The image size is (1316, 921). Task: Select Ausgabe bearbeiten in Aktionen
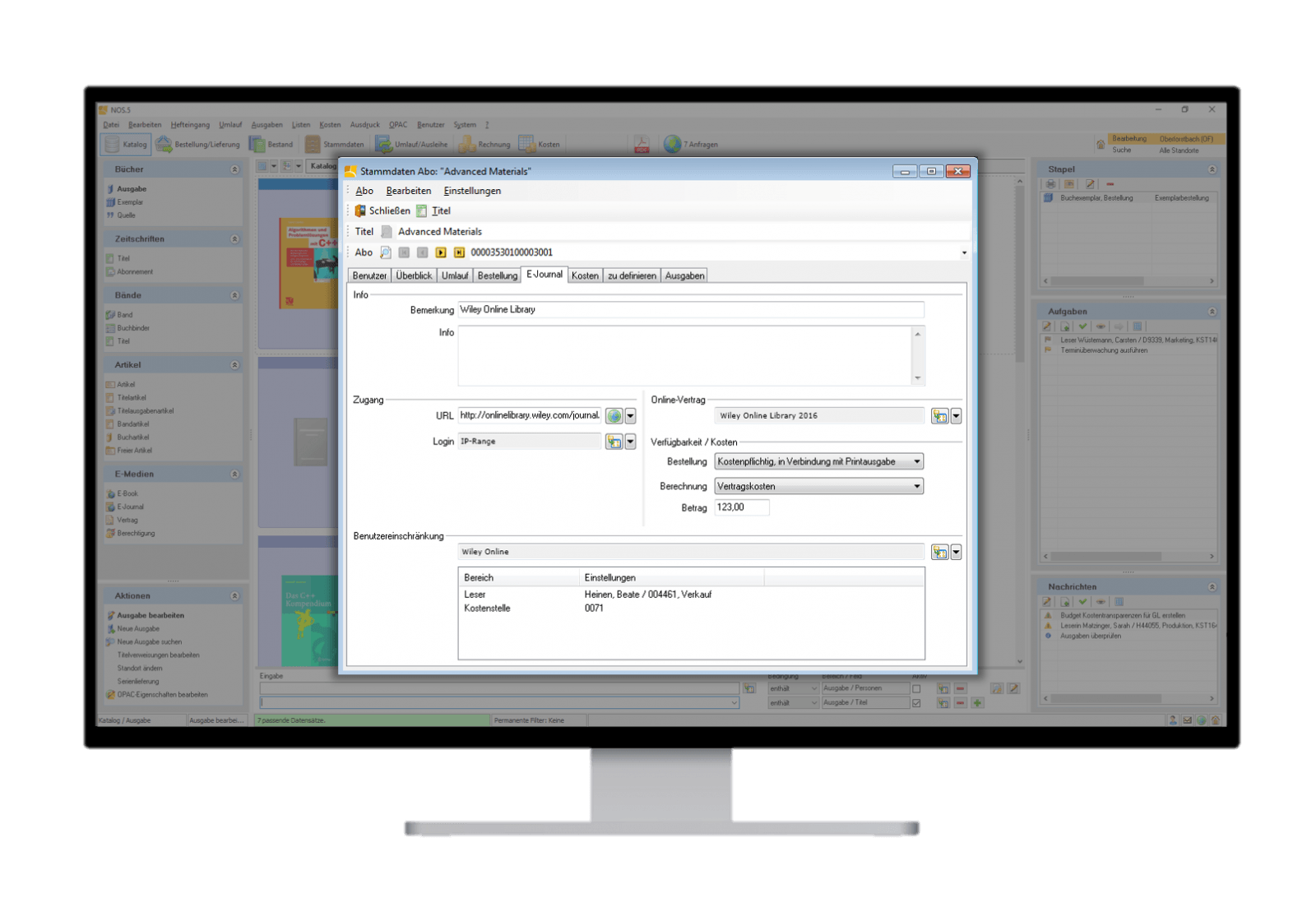(x=151, y=616)
